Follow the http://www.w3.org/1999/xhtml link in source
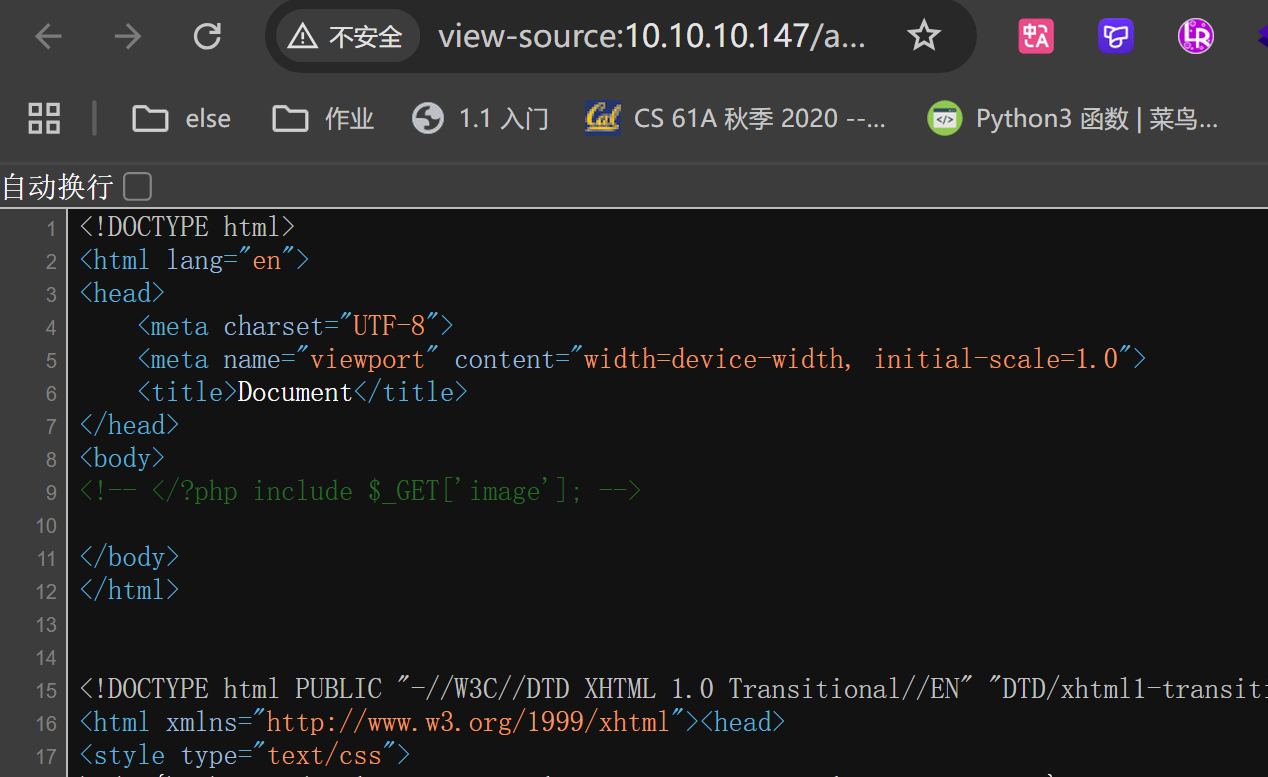This screenshot has height=777, width=1268. click(475, 721)
